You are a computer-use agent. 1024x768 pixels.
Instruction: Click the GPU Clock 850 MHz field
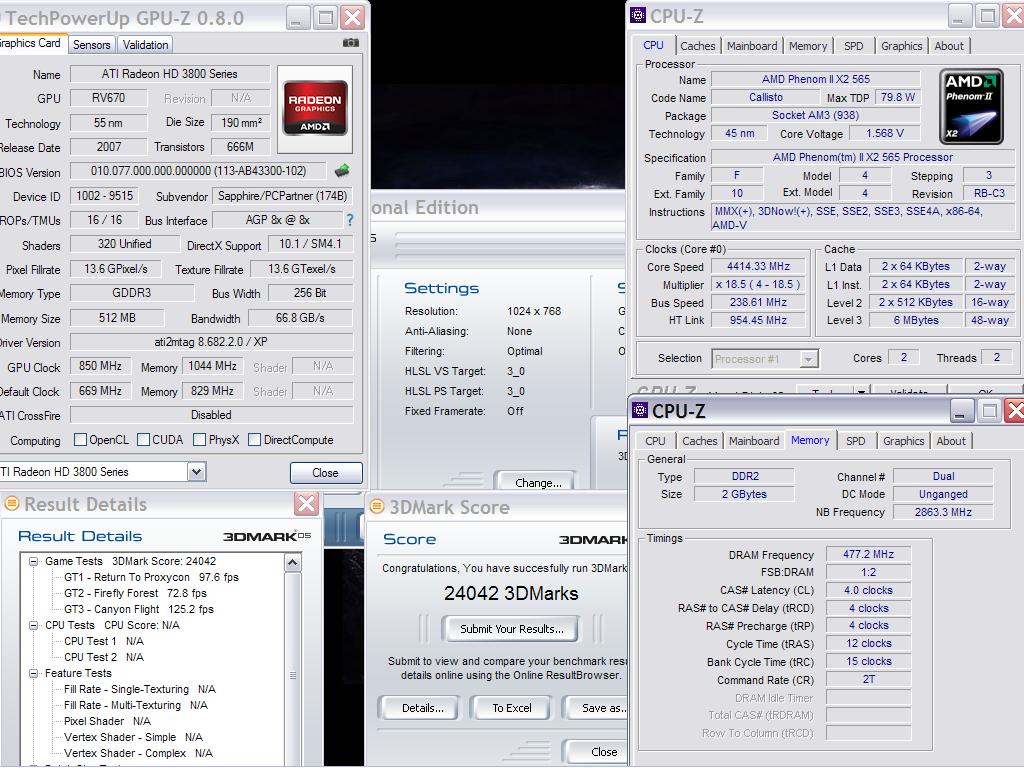click(x=101, y=366)
